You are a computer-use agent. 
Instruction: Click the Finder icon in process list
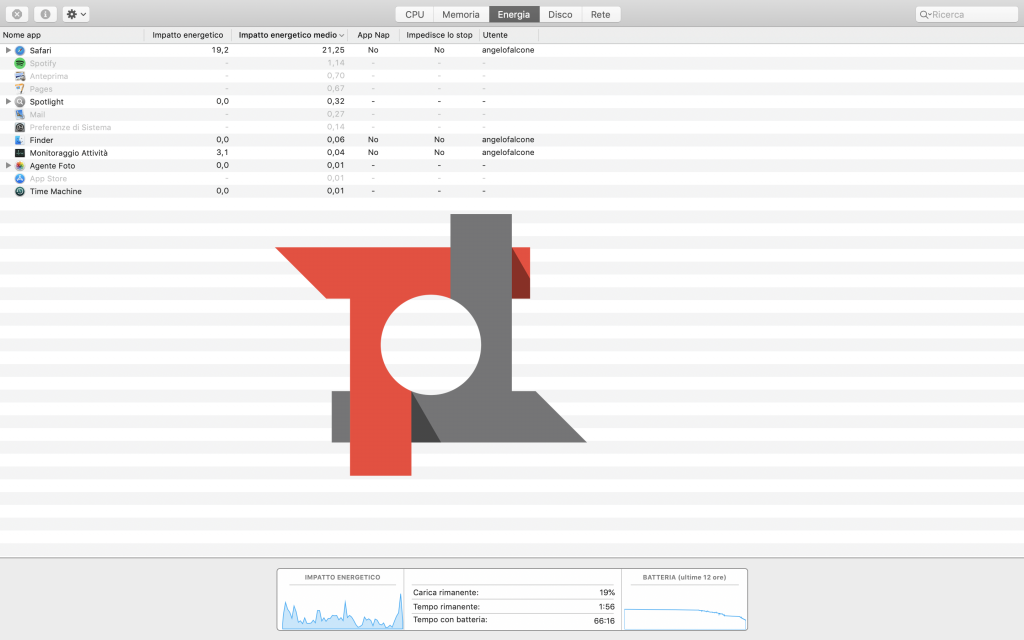[20, 140]
